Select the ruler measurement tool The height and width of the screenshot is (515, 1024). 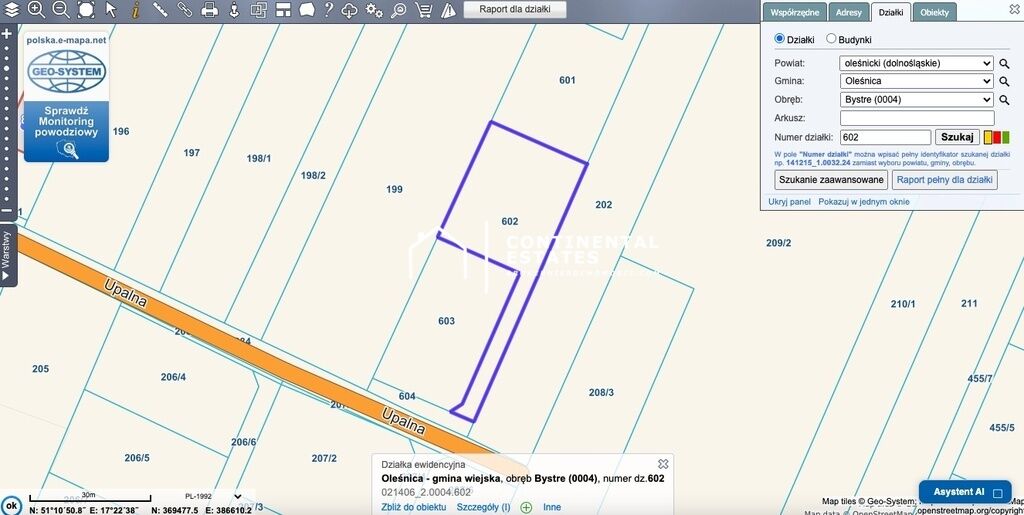pos(160,10)
